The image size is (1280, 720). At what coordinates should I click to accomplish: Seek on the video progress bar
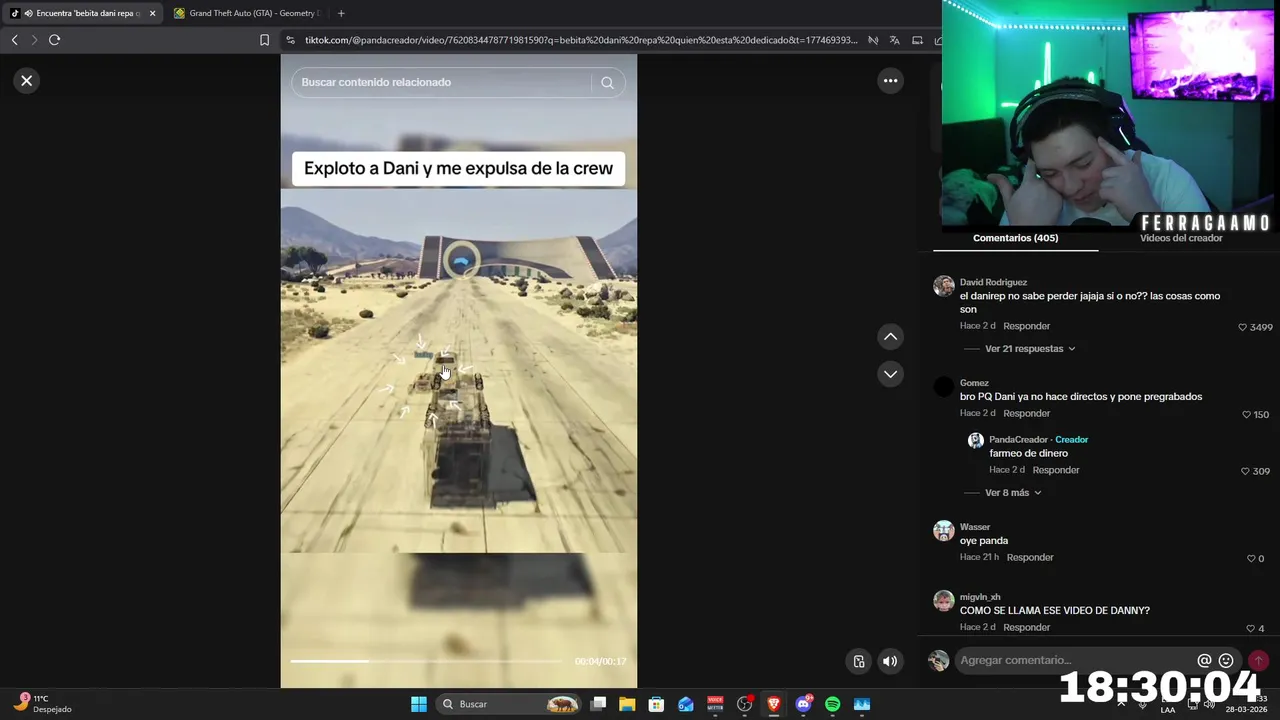426,661
